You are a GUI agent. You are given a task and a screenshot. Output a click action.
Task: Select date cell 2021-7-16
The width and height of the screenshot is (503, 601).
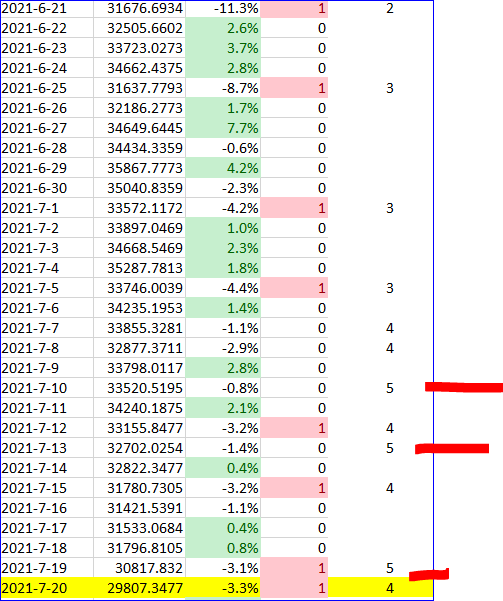[47, 508]
